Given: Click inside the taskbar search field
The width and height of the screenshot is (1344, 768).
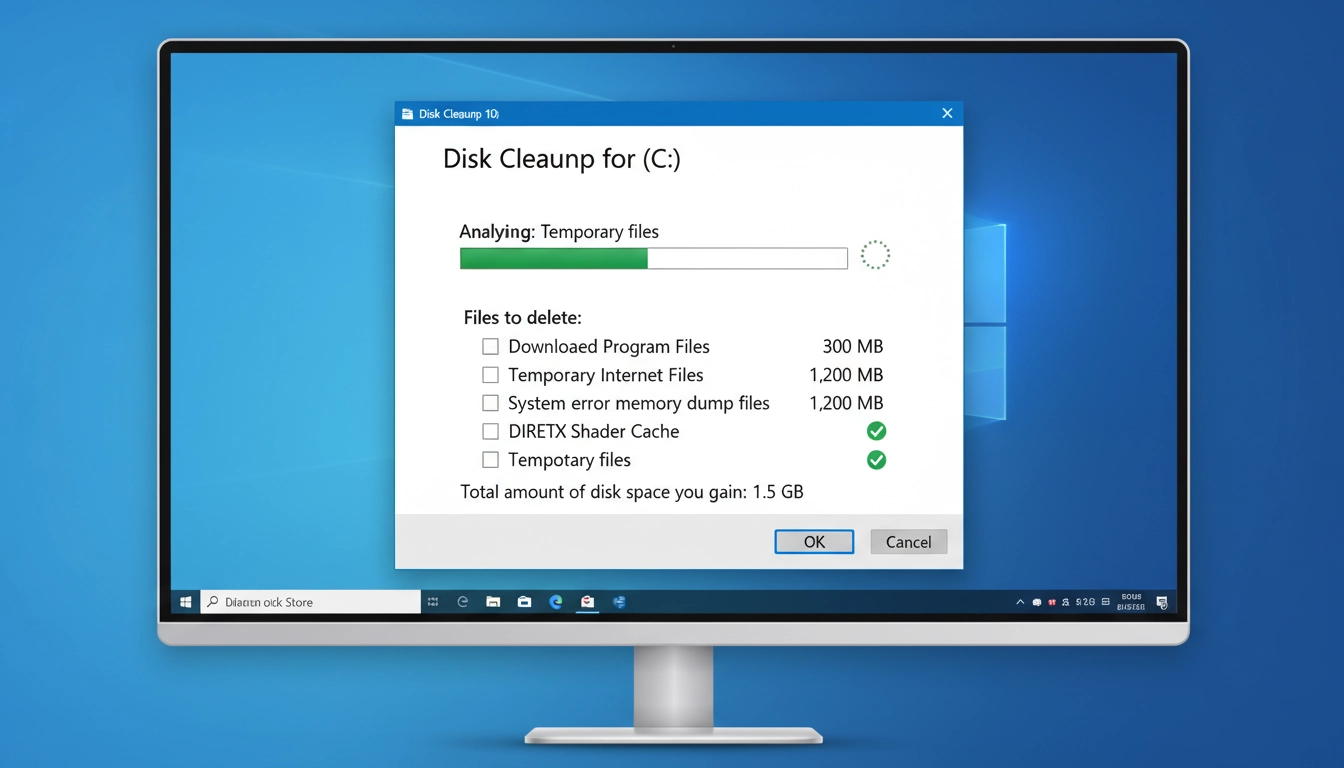Looking at the screenshot, I should pos(310,601).
